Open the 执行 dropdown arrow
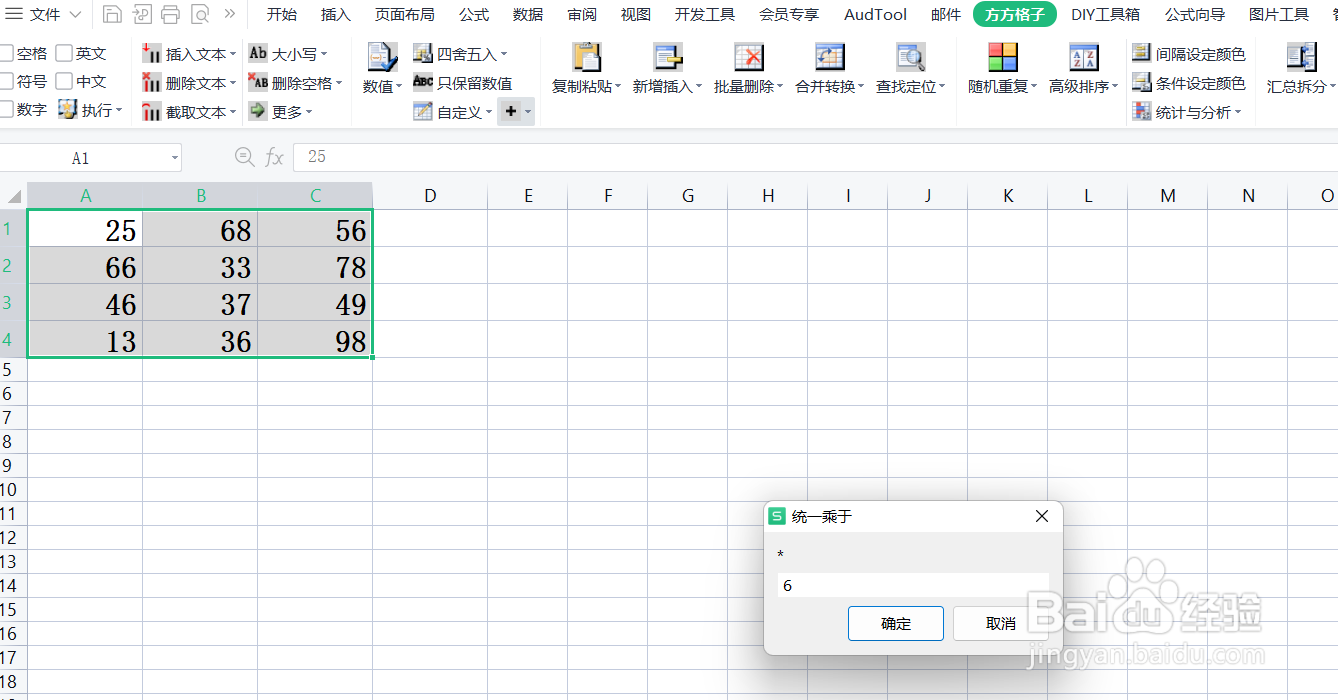This screenshot has height=700, width=1338. pyautogui.click(x=119, y=110)
